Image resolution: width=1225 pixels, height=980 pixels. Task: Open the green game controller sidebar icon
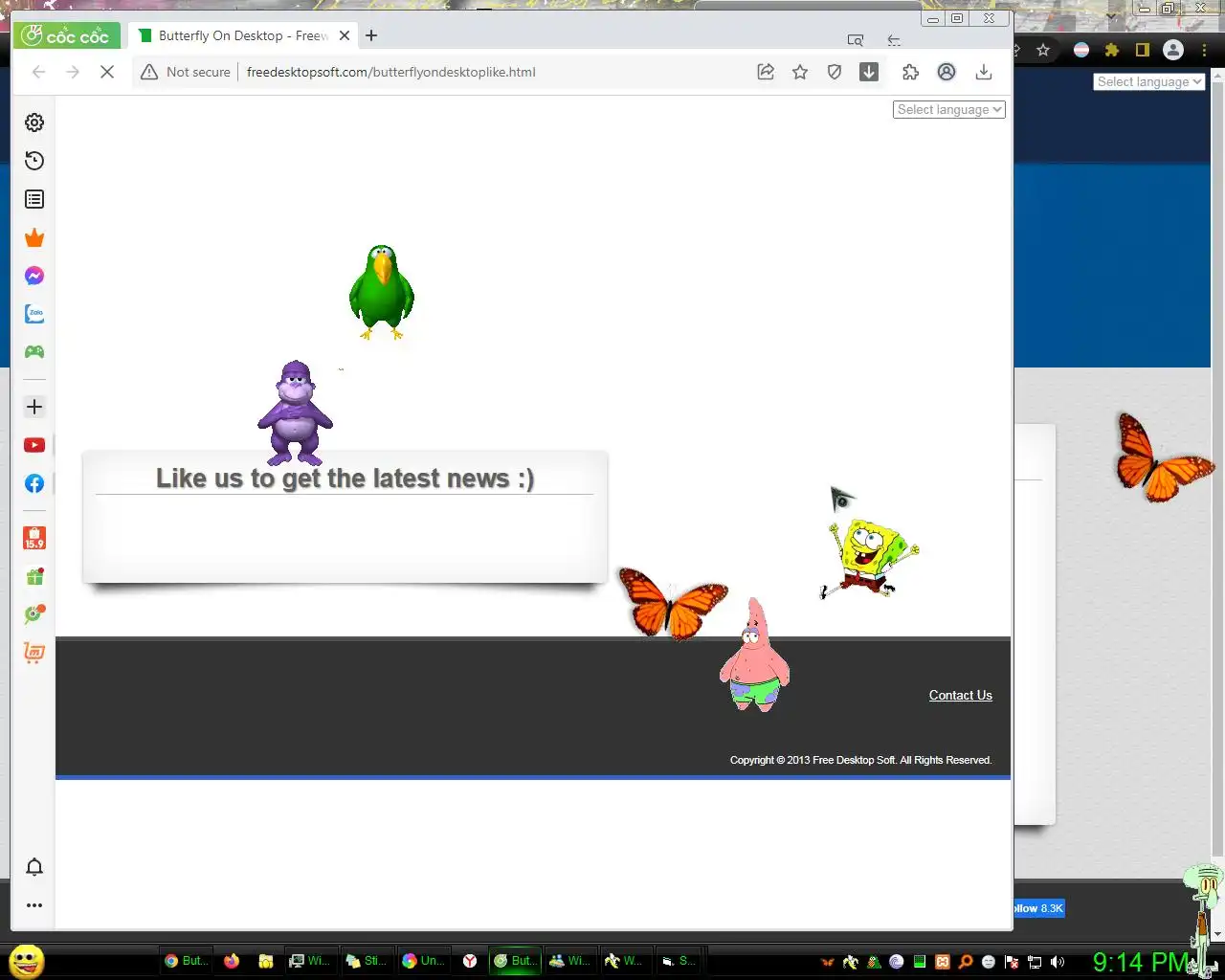34,352
